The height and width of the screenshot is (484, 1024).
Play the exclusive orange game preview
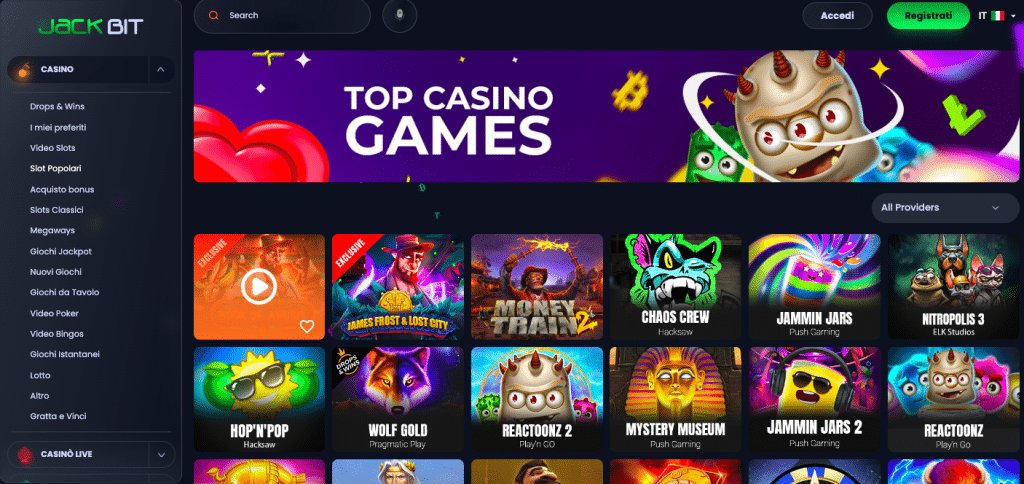pos(259,287)
